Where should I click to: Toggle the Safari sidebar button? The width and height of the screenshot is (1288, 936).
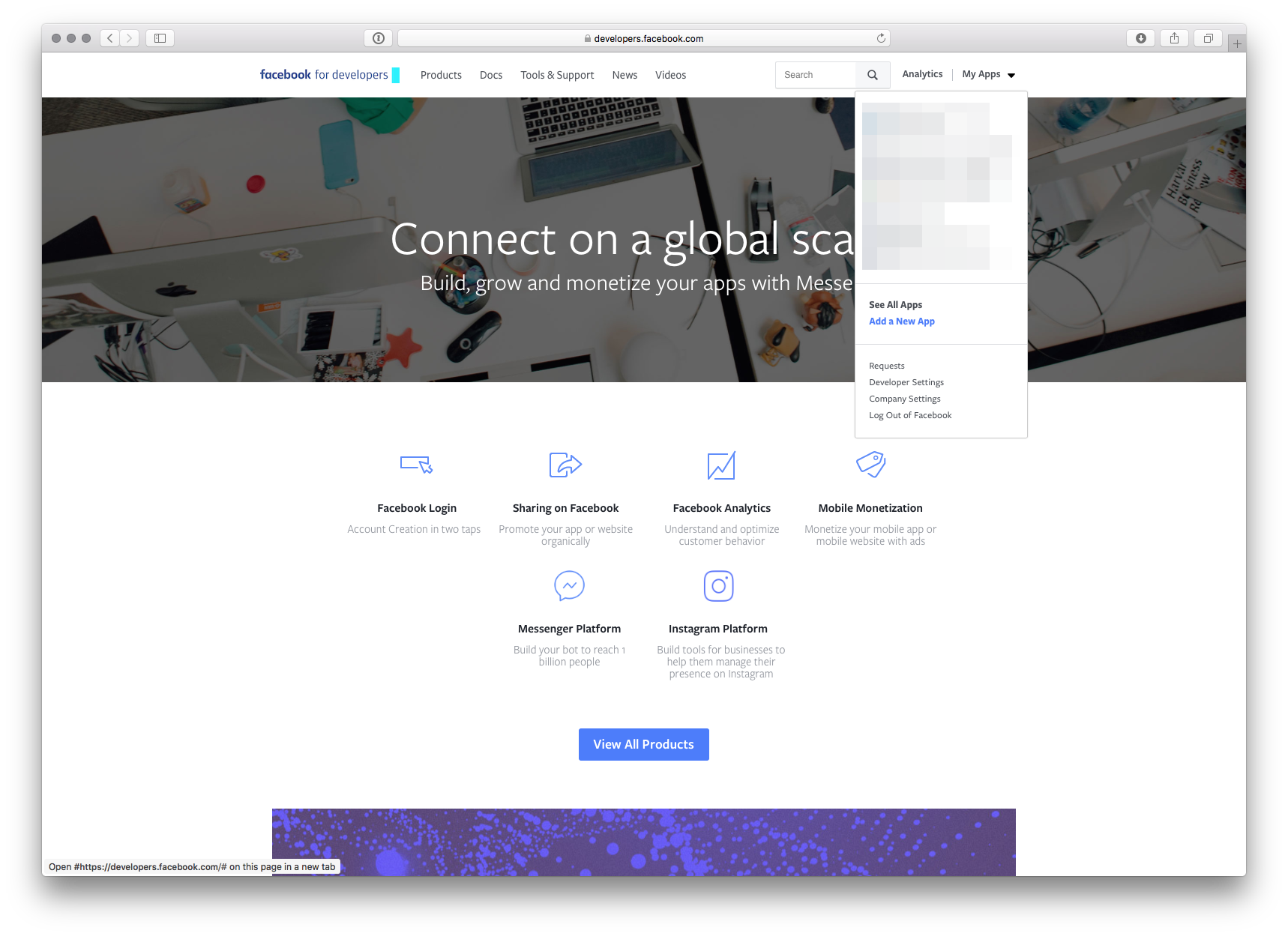click(160, 38)
